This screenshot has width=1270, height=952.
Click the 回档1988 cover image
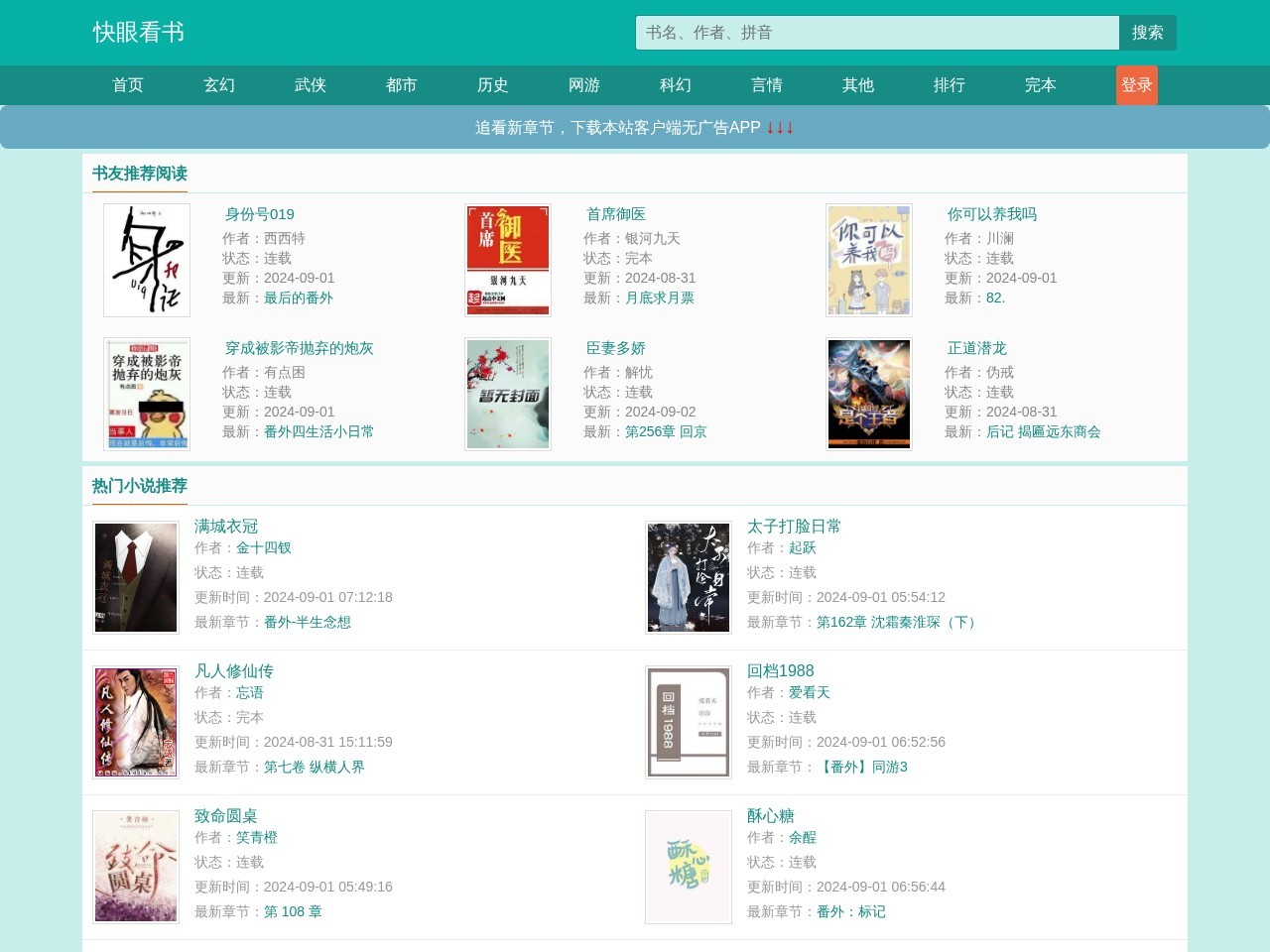coord(689,722)
